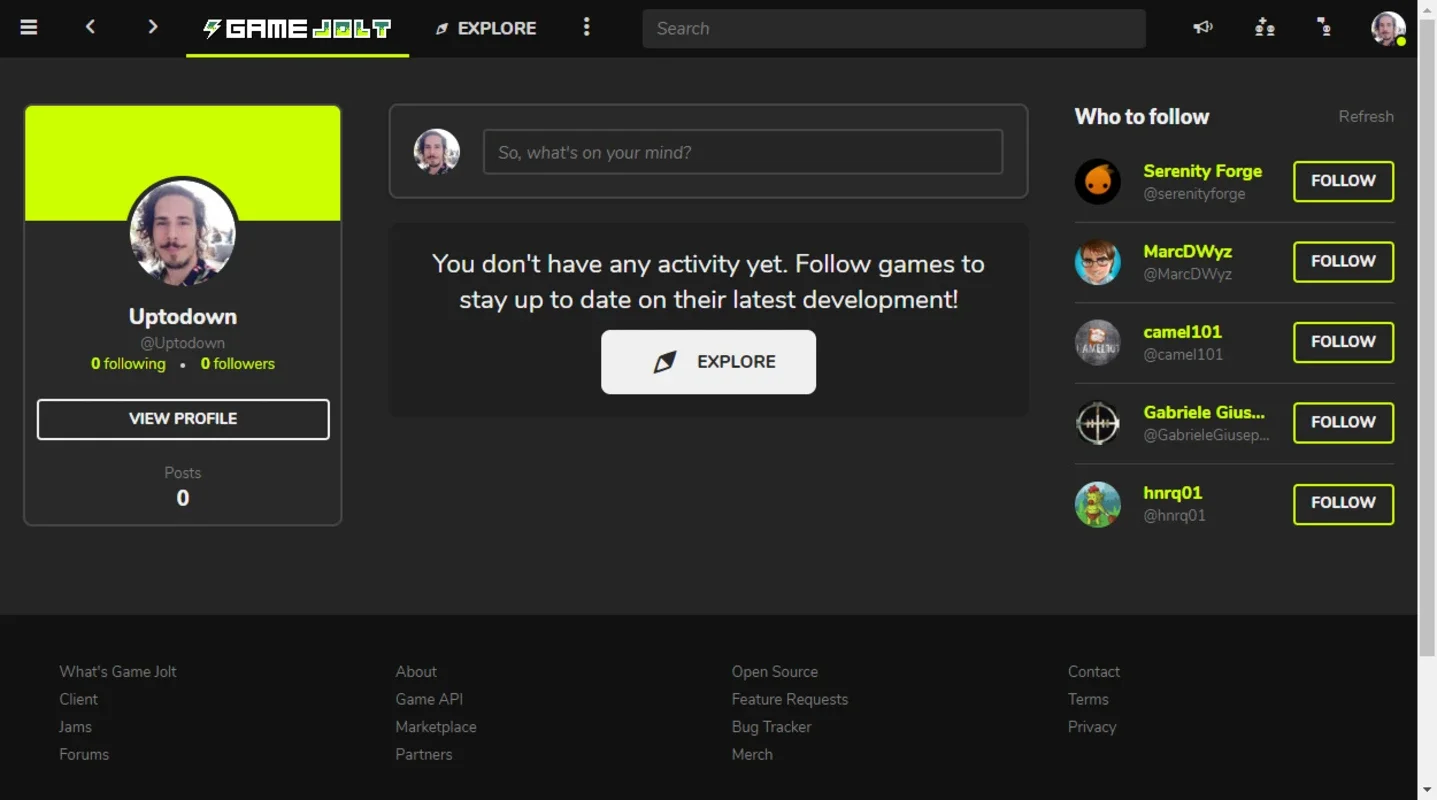Follow Gabriele Gius...
The width and height of the screenshot is (1437, 800).
pos(1343,423)
